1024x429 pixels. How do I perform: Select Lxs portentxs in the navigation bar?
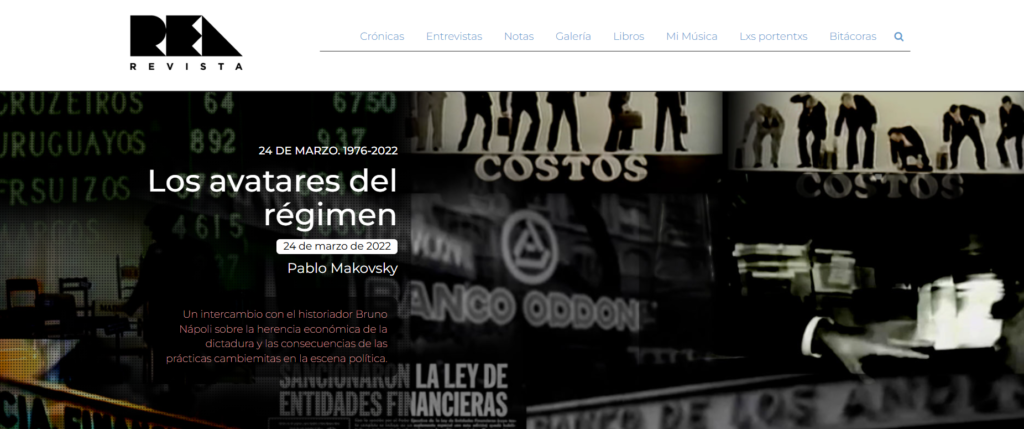(x=773, y=37)
